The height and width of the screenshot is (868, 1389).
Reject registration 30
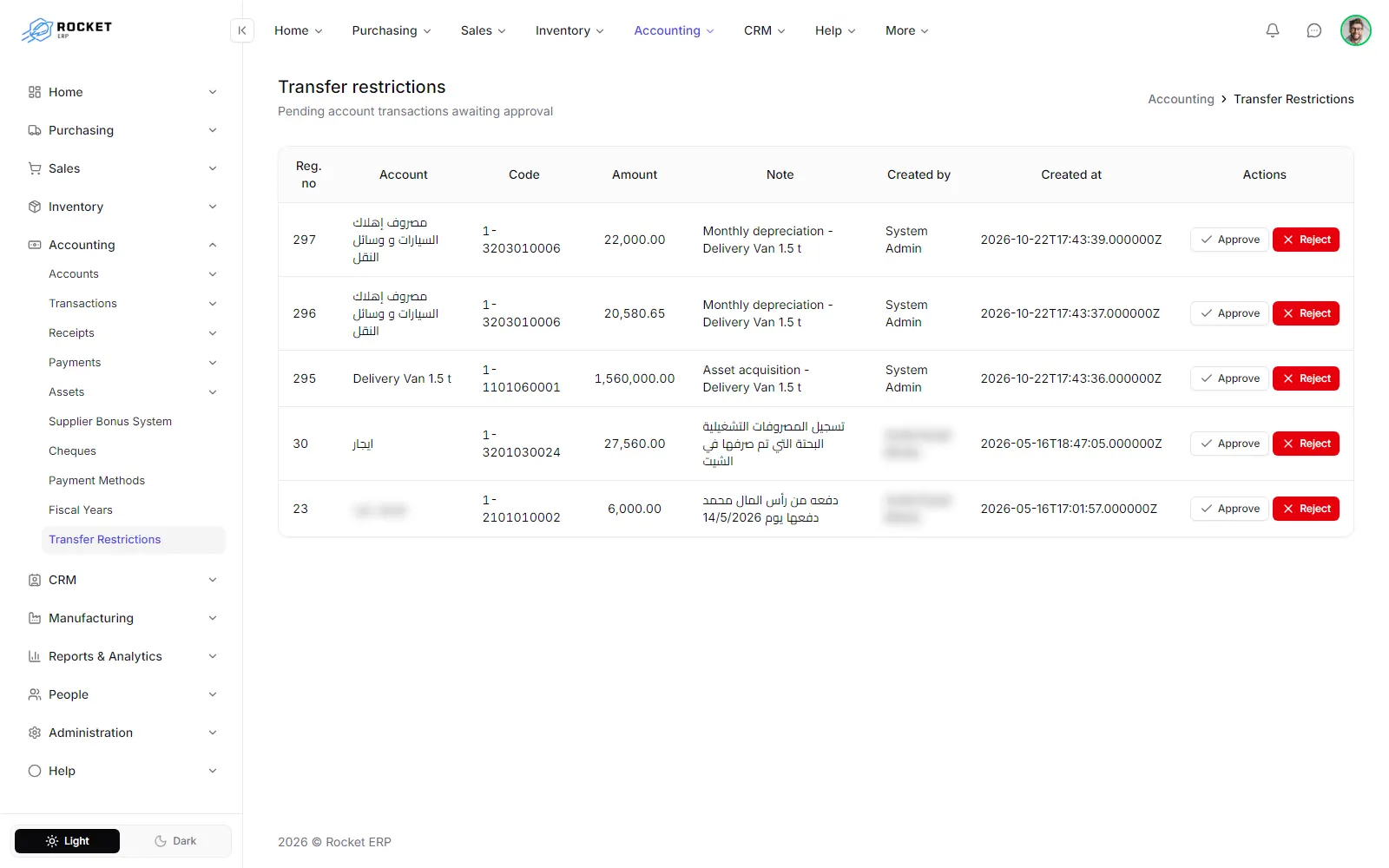pyautogui.click(x=1306, y=444)
